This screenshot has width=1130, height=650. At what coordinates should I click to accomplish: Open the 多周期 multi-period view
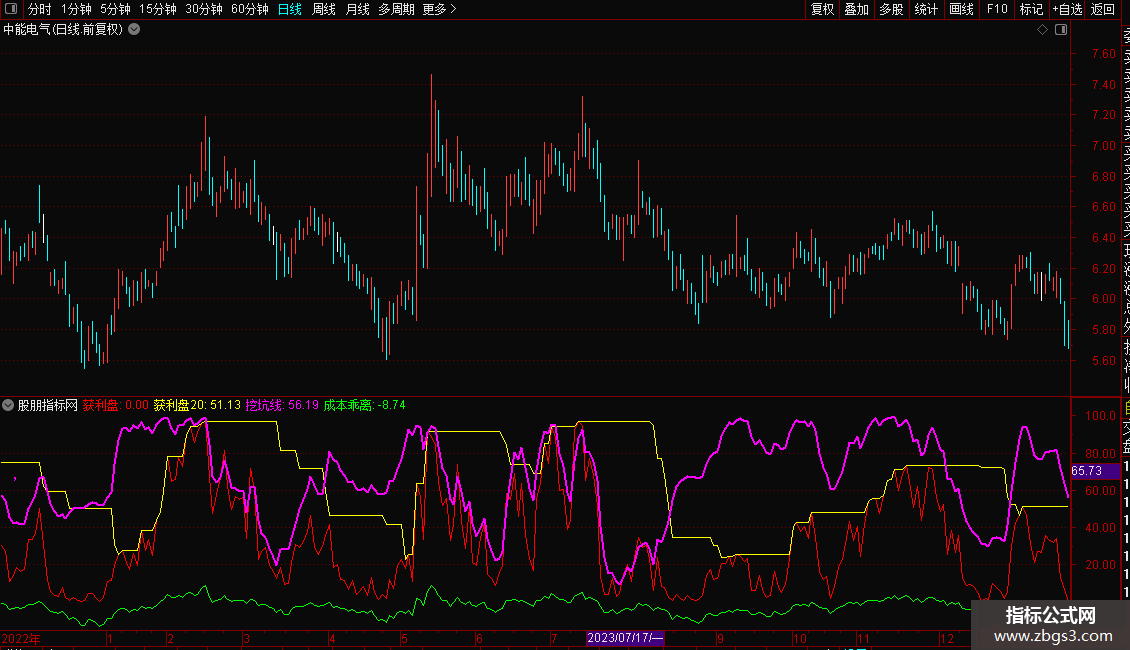pyautogui.click(x=396, y=9)
